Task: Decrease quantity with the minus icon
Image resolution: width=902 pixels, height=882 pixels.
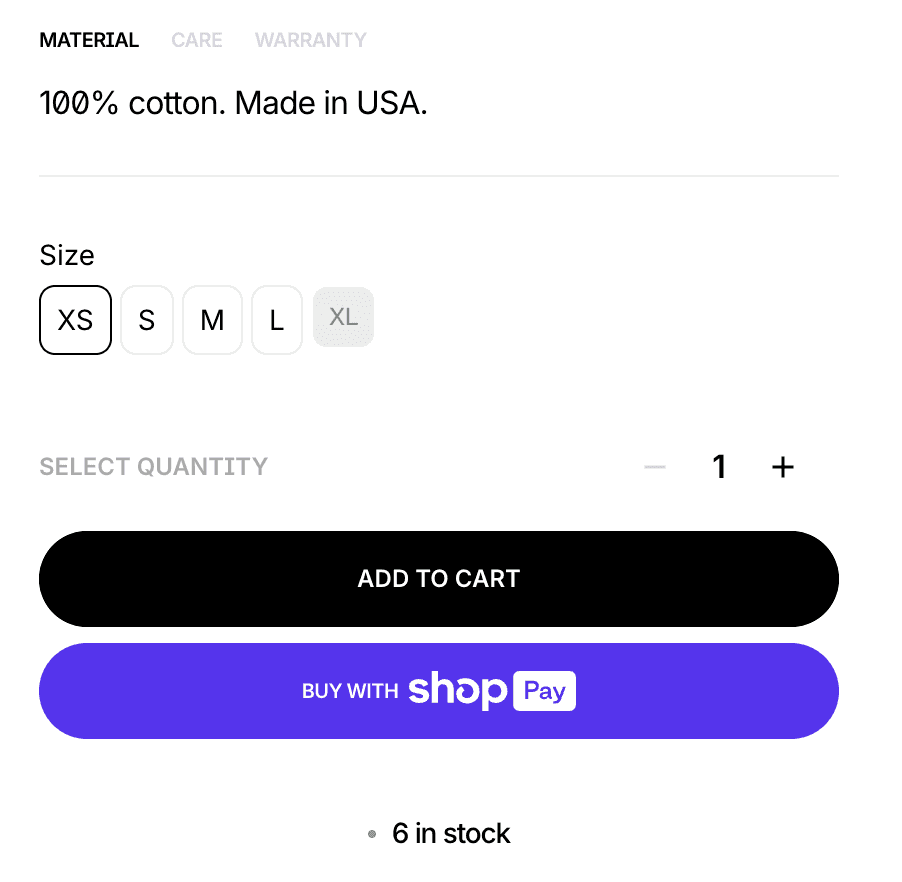Action: click(x=655, y=467)
